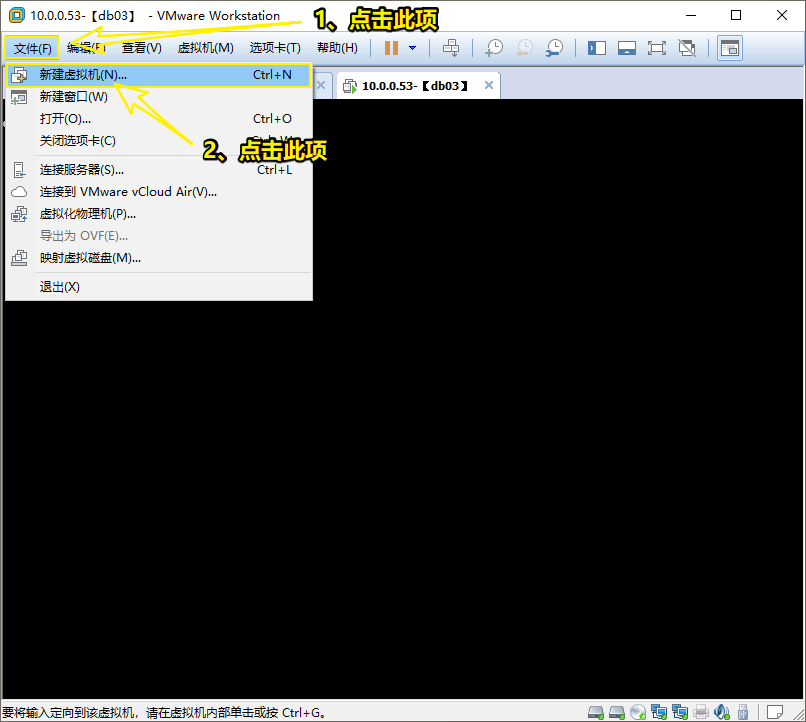The width and height of the screenshot is (806, 722).
Task: Click the console view icon
Action: tap(730, 48)
